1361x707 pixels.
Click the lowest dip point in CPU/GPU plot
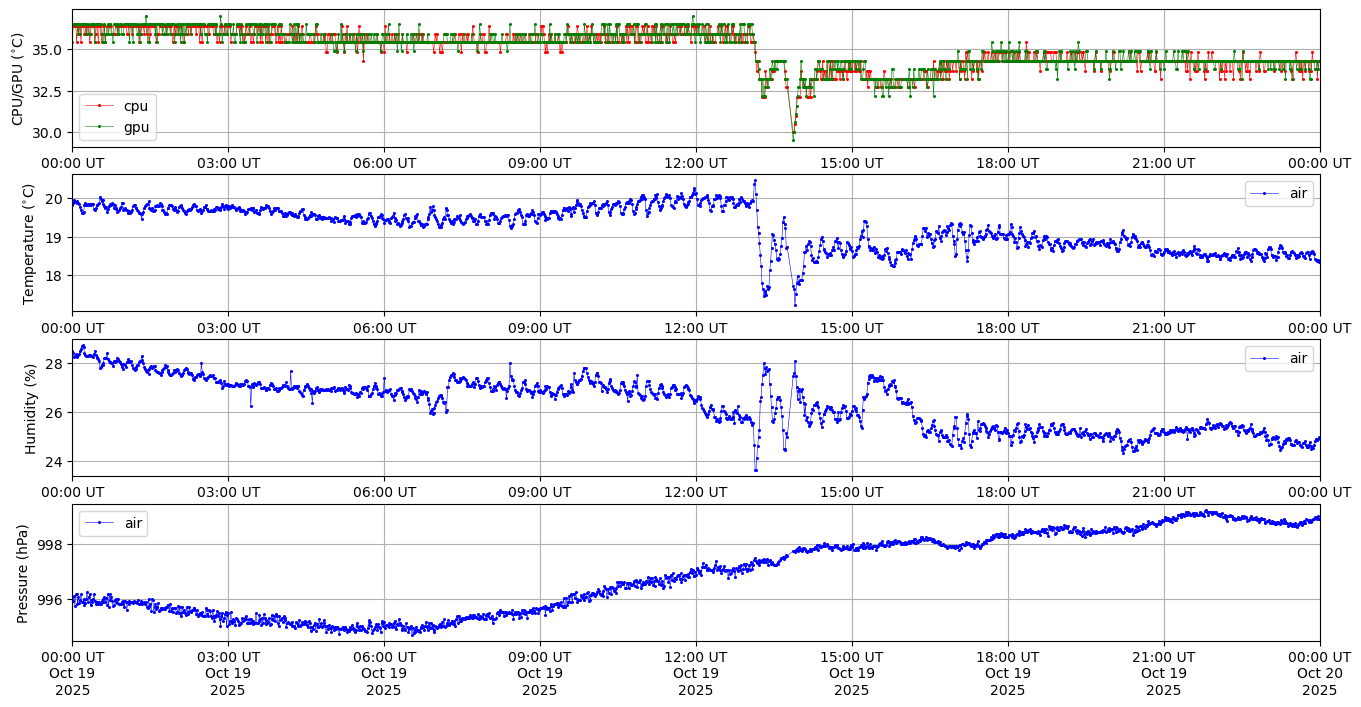point(793,138)
